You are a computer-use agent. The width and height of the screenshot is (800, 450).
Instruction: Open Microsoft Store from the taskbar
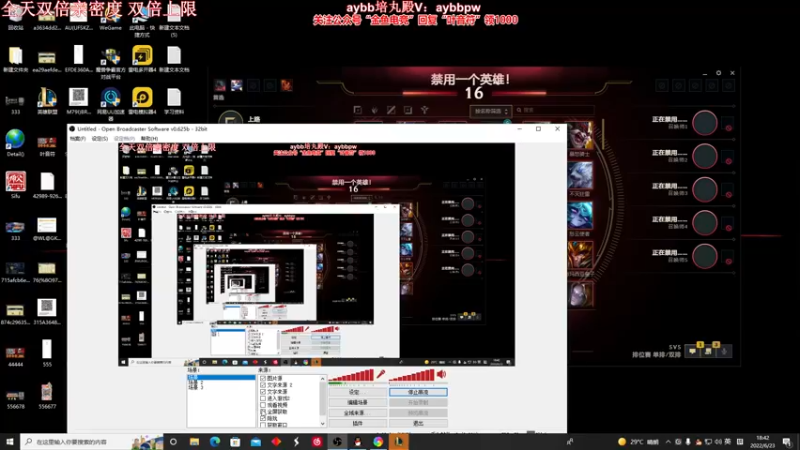(x=235, y=442)
